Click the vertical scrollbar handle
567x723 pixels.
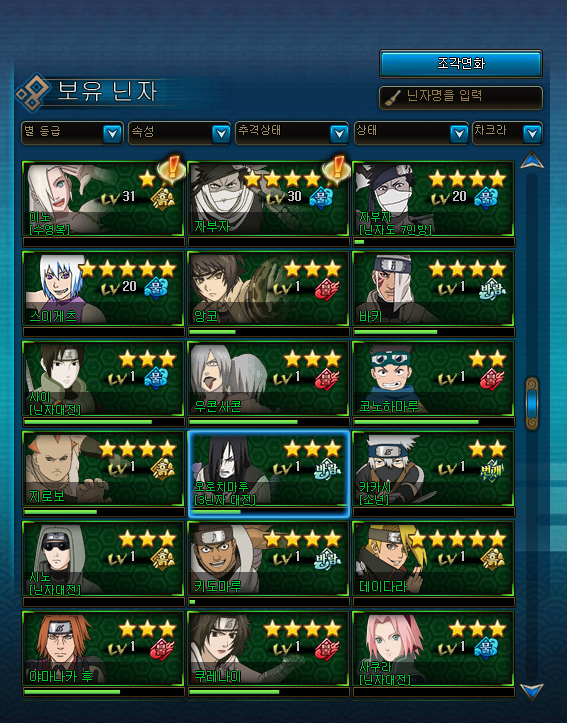532,403
